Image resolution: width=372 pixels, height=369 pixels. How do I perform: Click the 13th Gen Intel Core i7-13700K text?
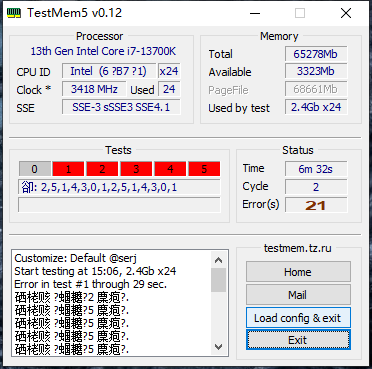coord(103,51)
